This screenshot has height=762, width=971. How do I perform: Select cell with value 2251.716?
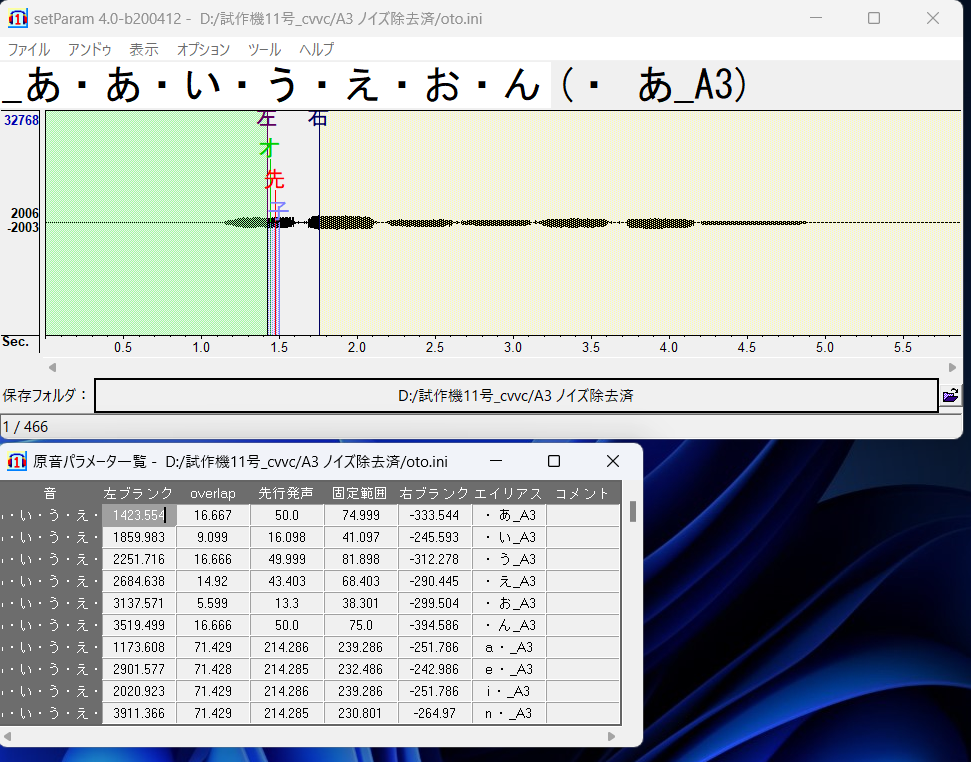[x=139, y=559]
